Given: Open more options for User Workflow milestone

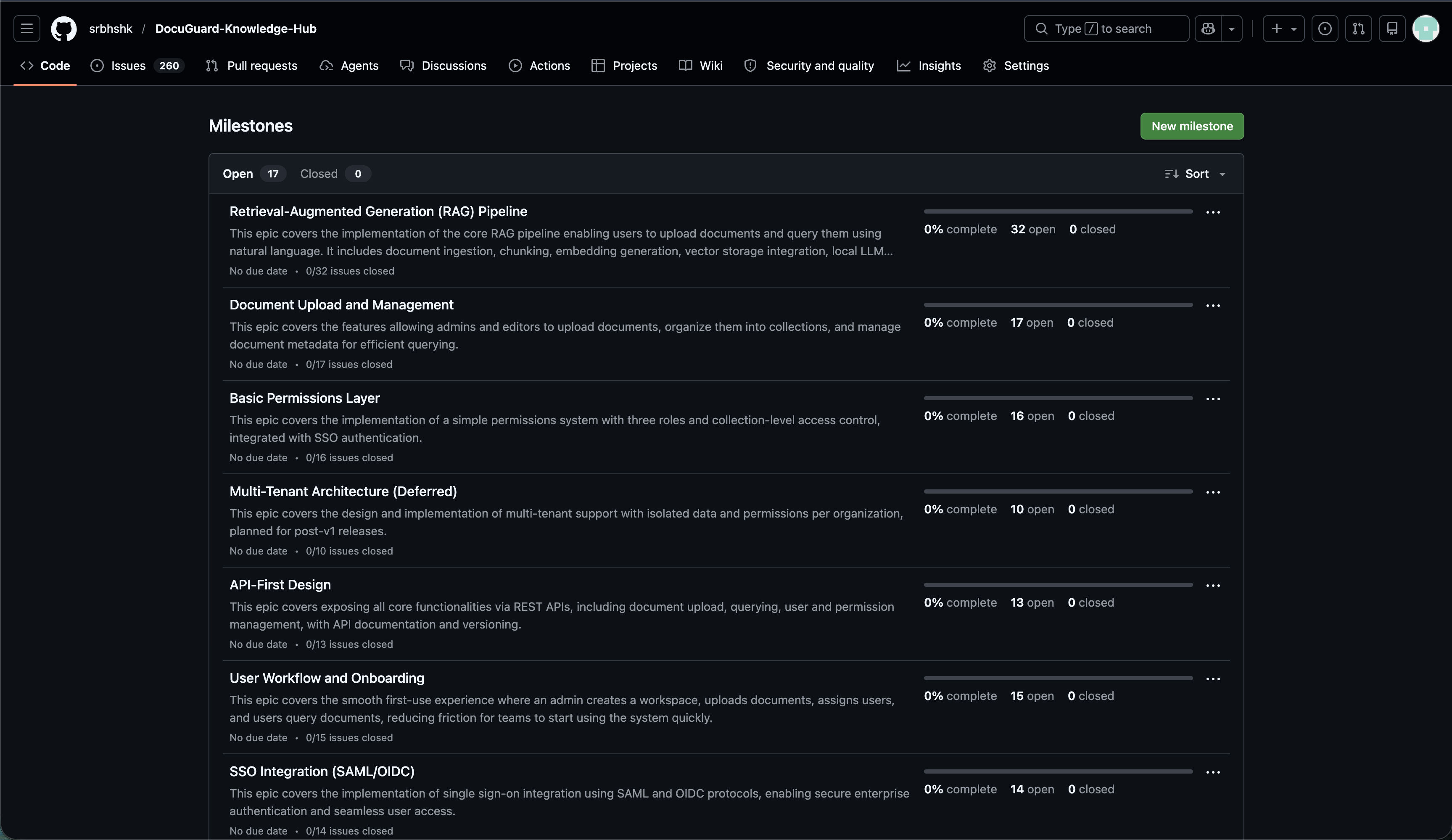Looking at the screenshot, I should (1213, 679).
